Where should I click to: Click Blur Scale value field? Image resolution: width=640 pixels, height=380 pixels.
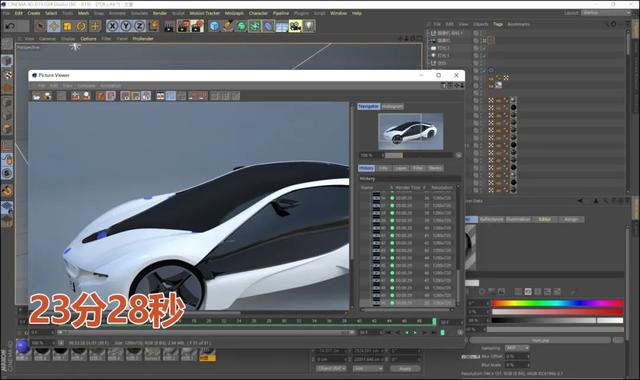tap(517, 365)
